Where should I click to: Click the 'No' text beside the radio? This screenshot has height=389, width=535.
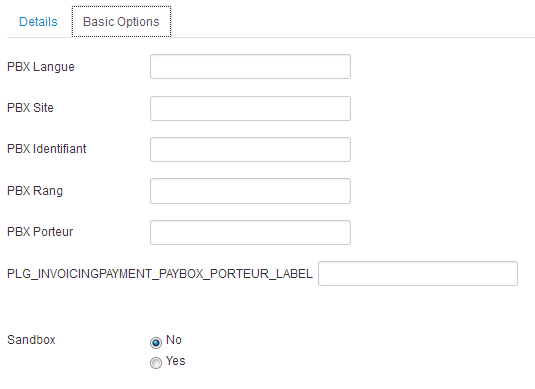tap(174, 340)
